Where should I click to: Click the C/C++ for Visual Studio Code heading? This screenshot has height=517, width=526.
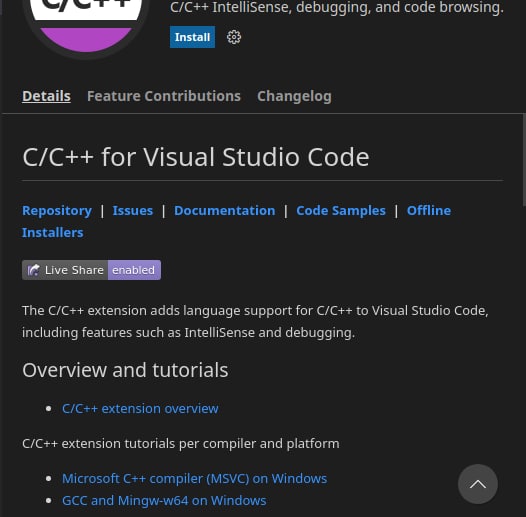(x=196, y=157)
